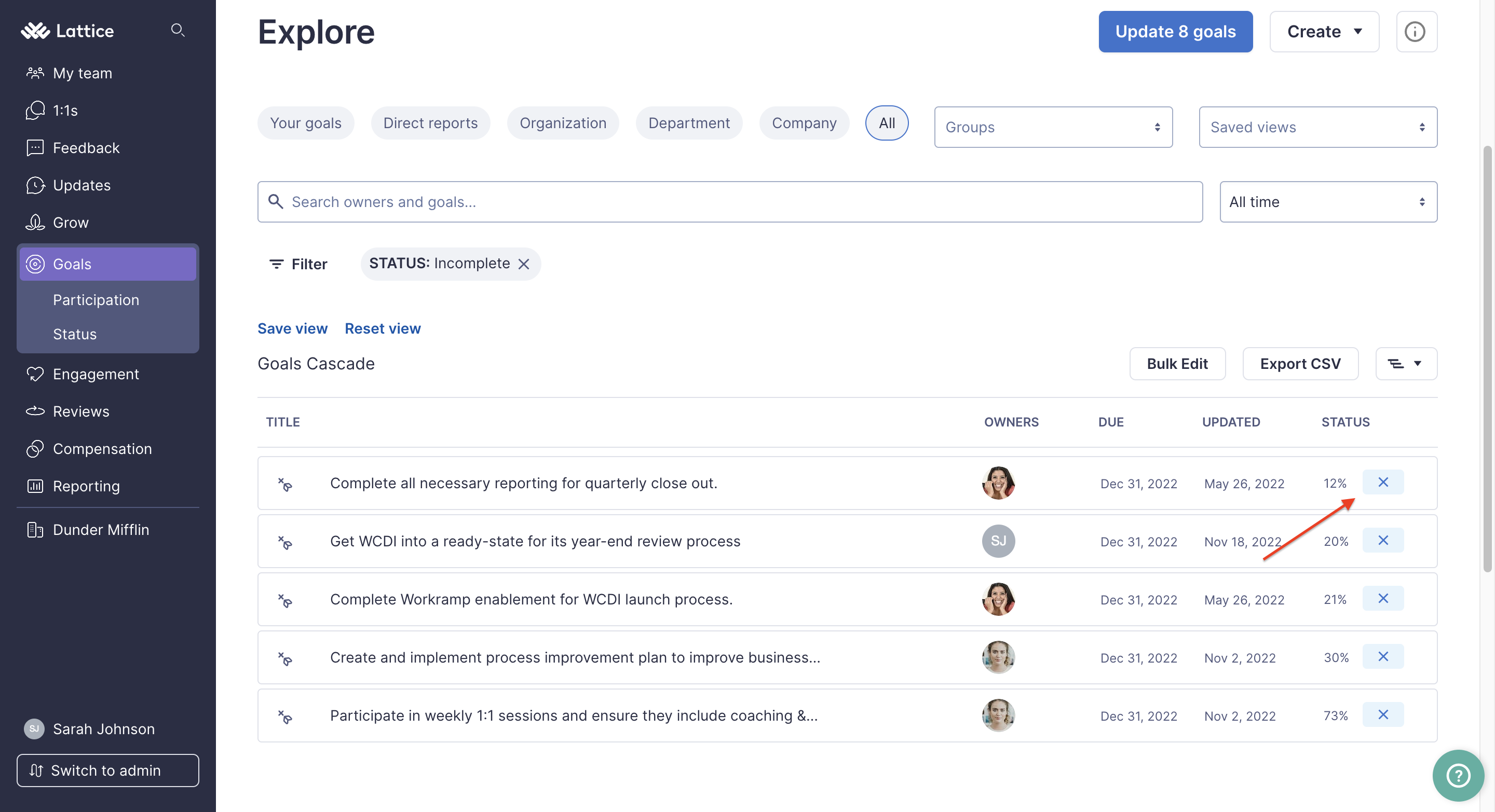1495x812 pixels.
Task: Toggle the Your goals filter pill
Action: 306,123
